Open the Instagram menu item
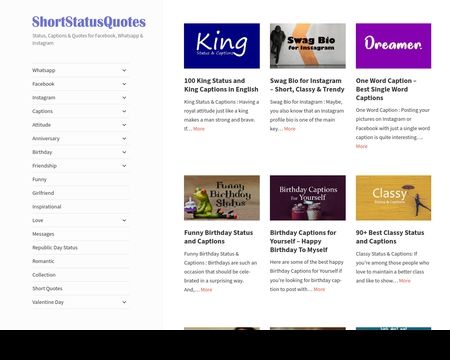The height and width of the screenshot is (360, 450). pos(44,98)
